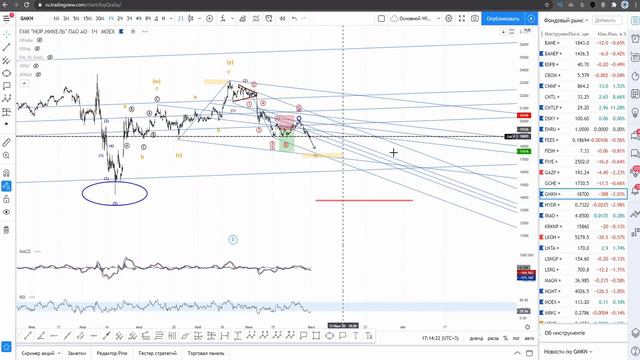Select the zoom-in magnifier tool
The width and height of the screenshot is (640, 360).
click(7, 156)
